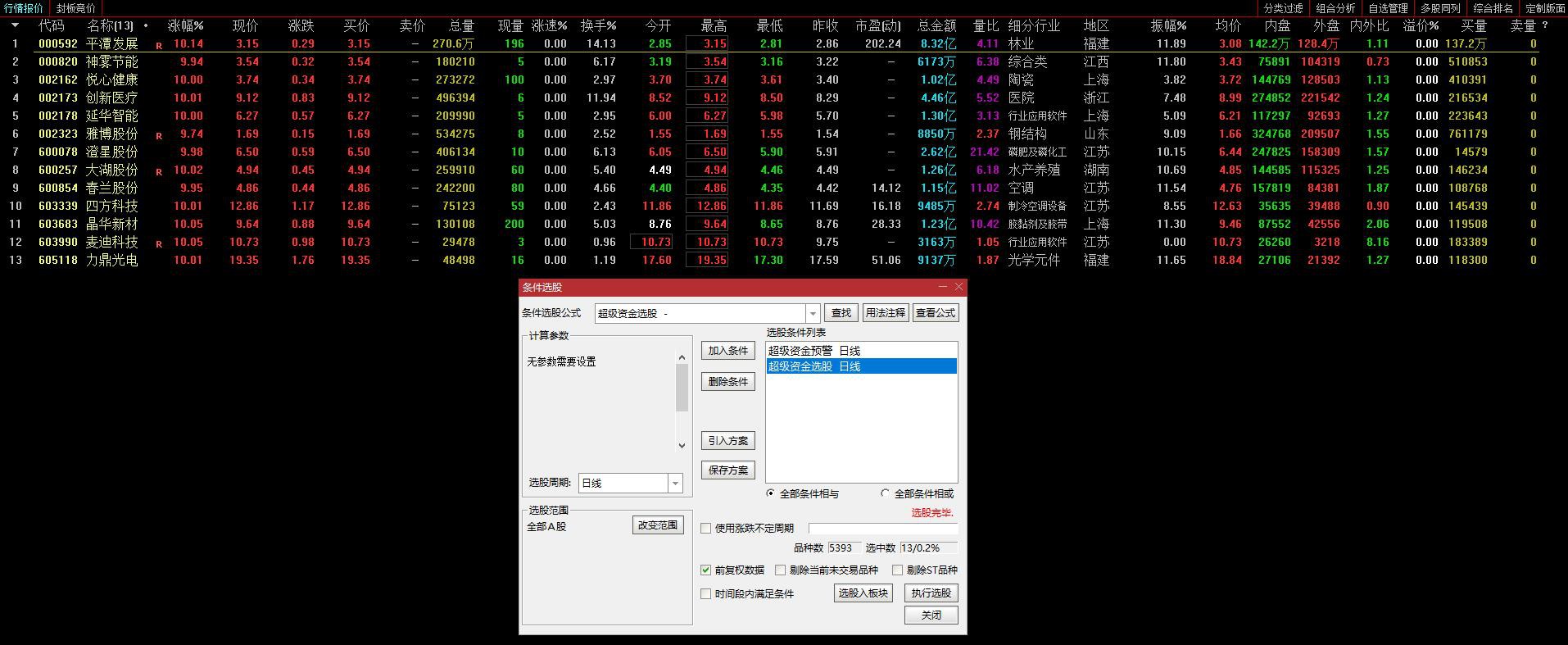Click the 关闭 button
Viewport: 1568px width, 645px height.
tap(931, 615)
